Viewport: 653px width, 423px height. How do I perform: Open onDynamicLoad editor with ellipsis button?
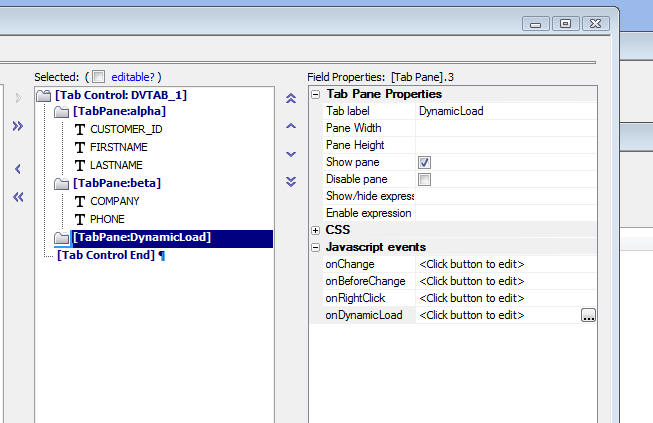[588, 315]
